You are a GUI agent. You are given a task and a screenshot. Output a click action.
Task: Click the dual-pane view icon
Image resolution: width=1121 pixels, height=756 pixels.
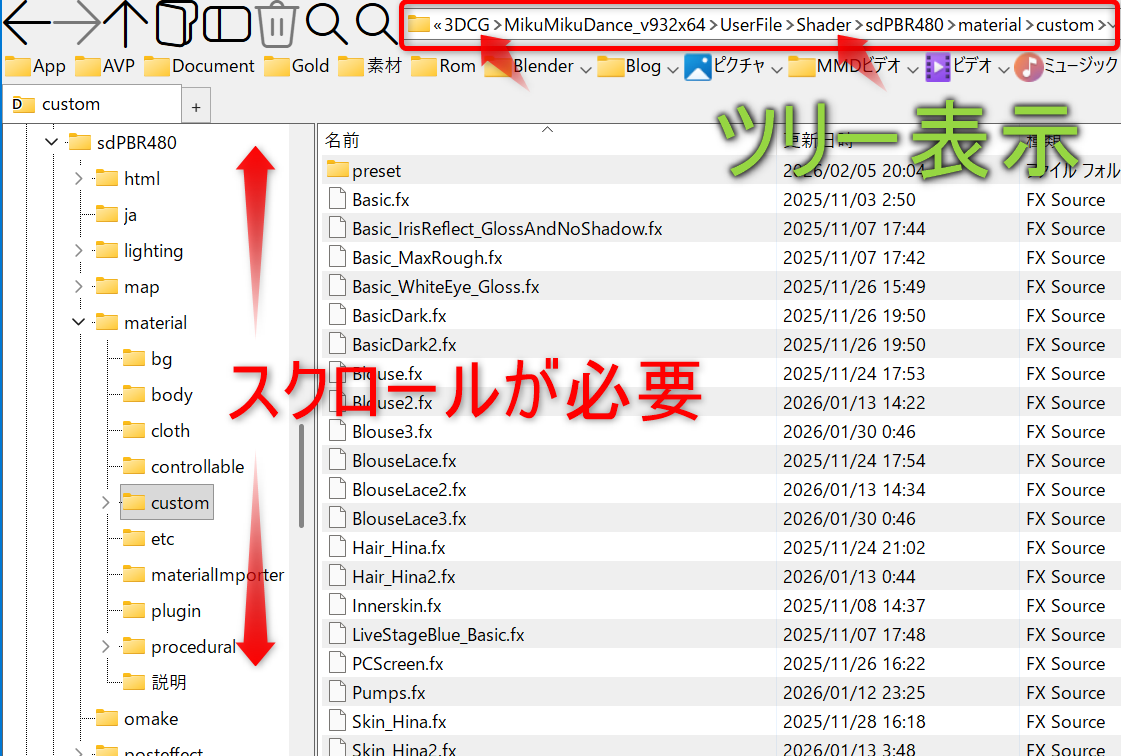click(225, 24)
